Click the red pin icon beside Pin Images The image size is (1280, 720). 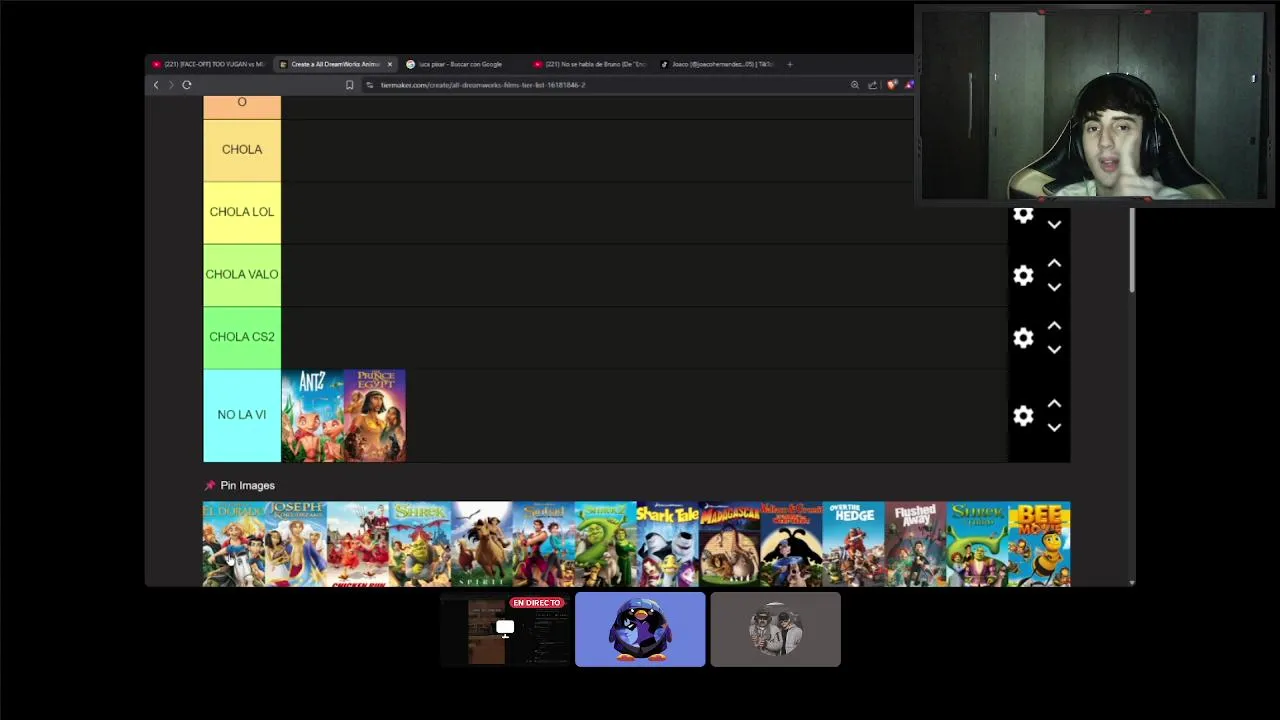pyautogui.click(x=209, y=486)
